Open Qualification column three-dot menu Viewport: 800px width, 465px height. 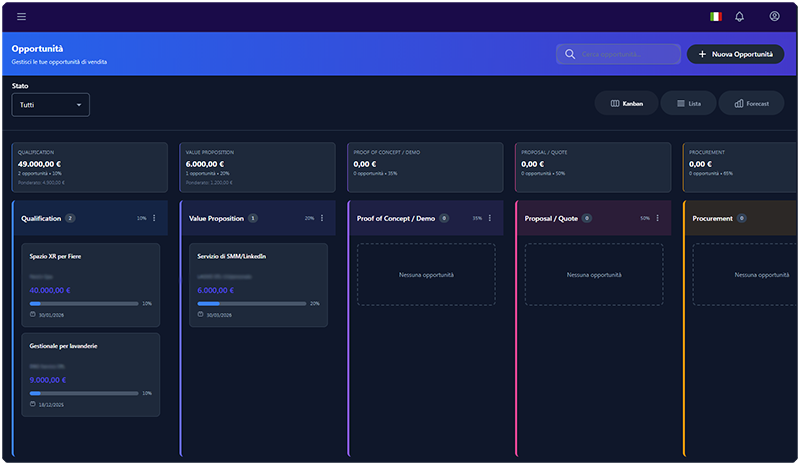(x=154, y=218)
